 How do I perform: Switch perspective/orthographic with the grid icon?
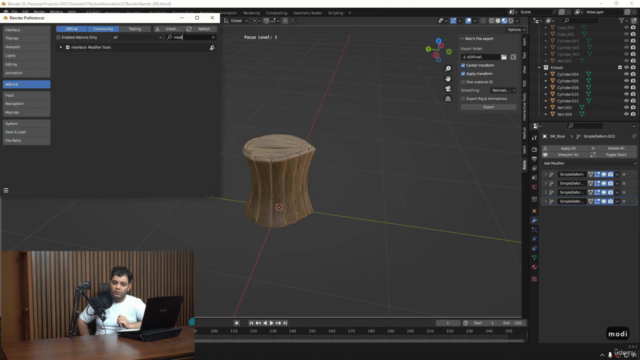[x=448, y=99]
